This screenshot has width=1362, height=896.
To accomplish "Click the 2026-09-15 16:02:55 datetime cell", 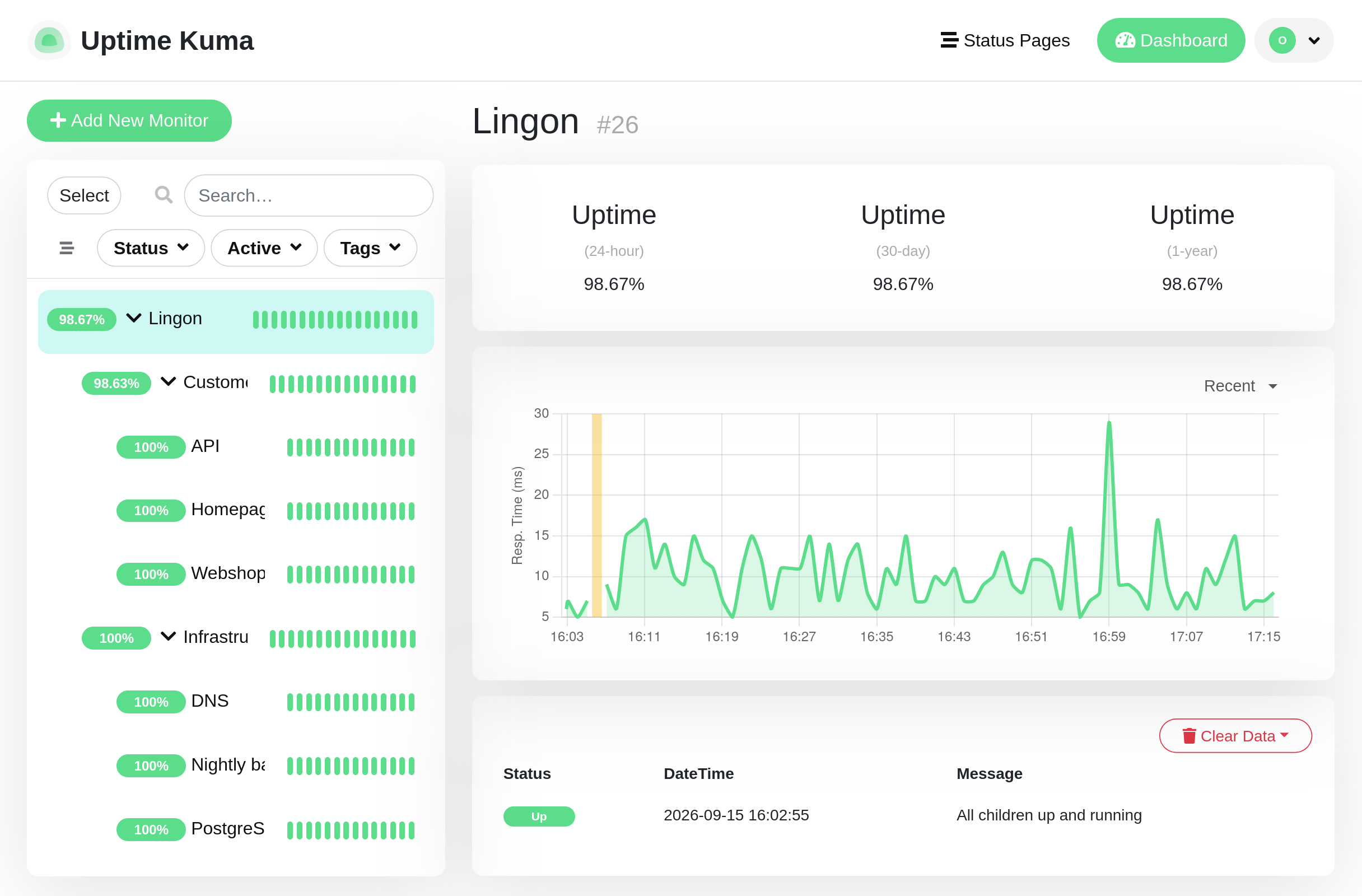I will tap(736, 815).
